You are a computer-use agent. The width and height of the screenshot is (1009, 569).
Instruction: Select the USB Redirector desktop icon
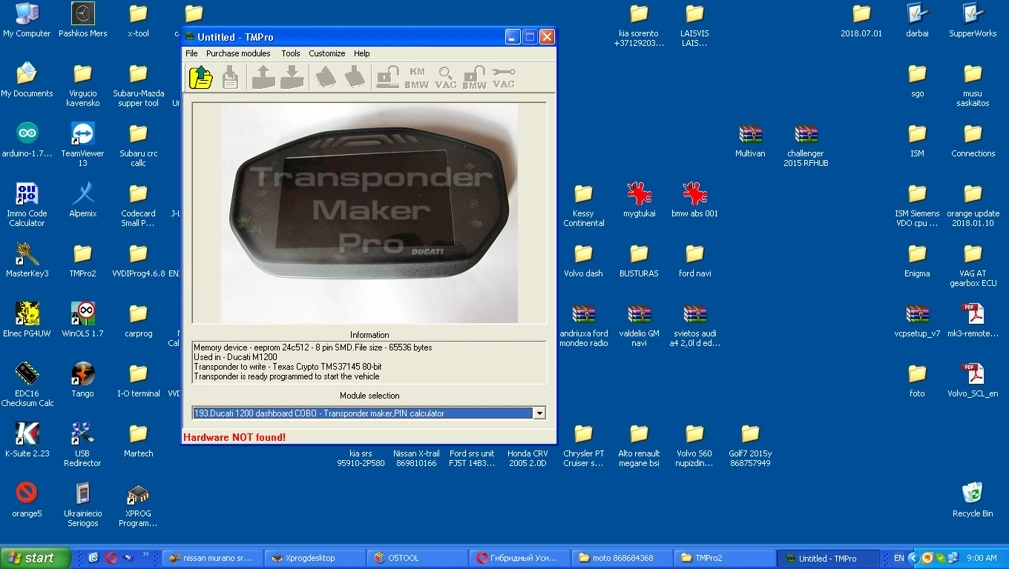coord(82,445)
